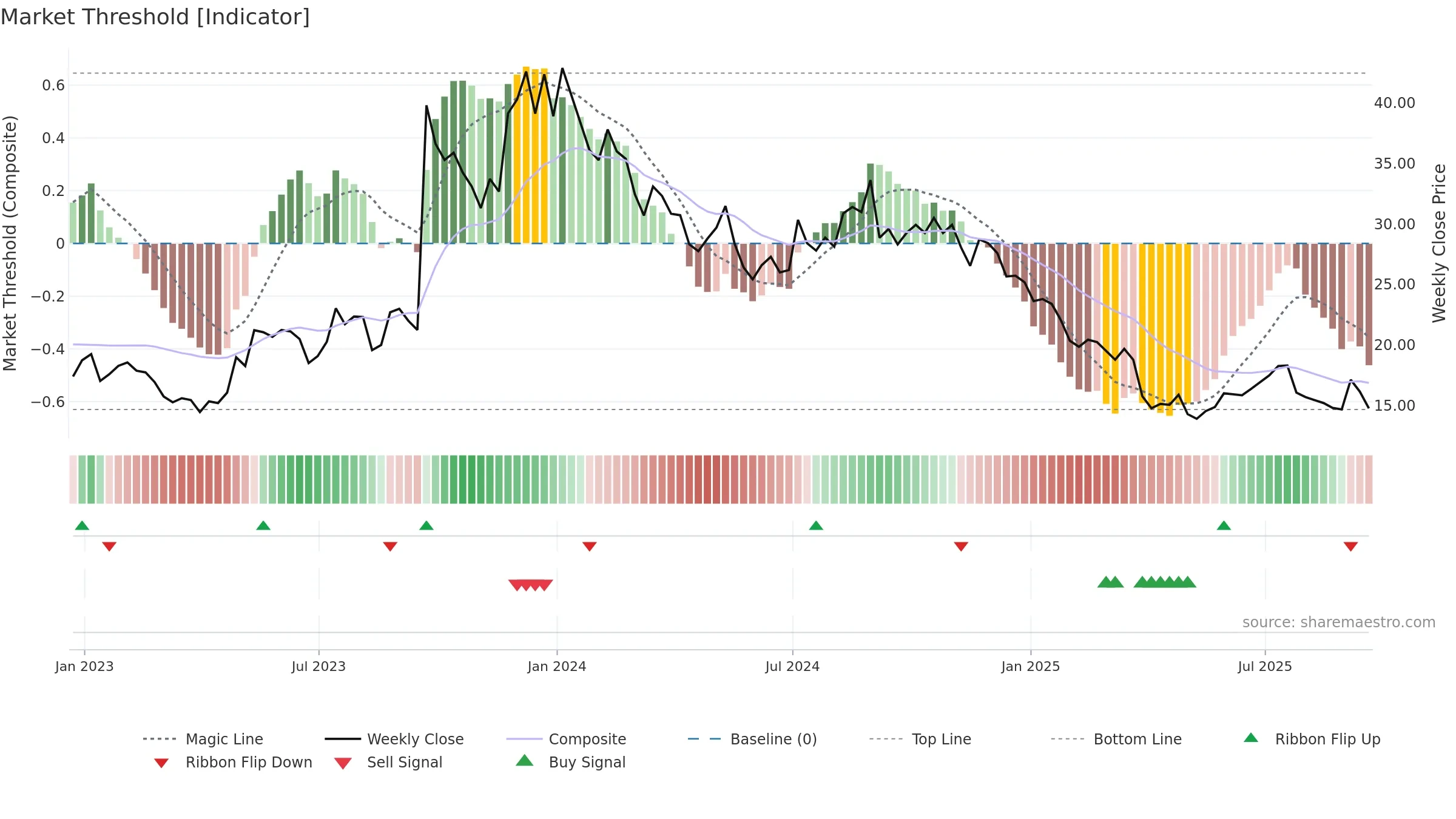Click the 20.00 price axis label

1395,345
